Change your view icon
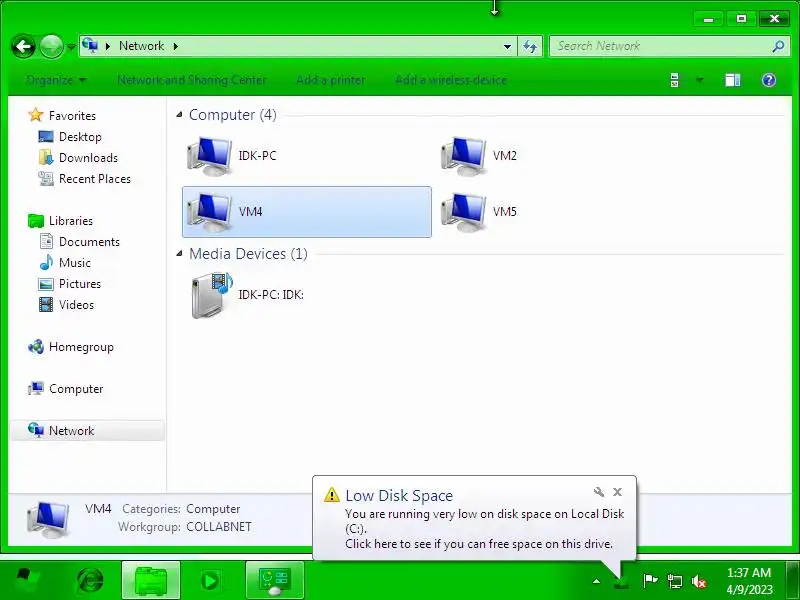The width and height of the screenshot is (800, 600). pos(674,80)
